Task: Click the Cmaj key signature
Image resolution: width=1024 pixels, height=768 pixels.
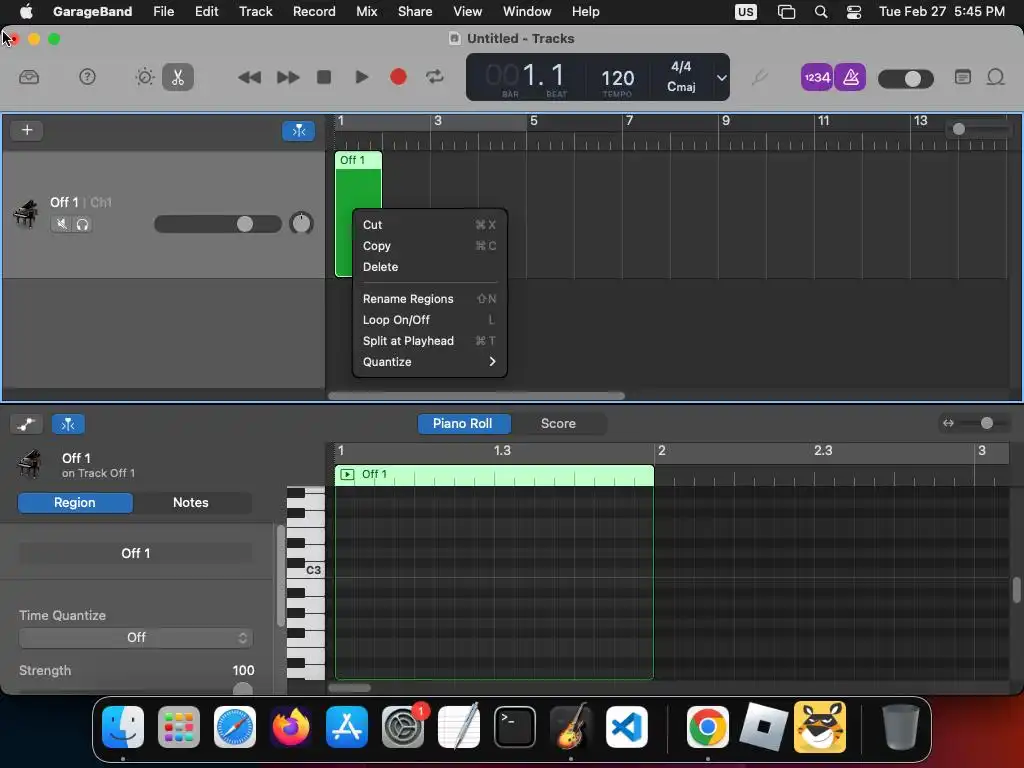Action: 681,87
